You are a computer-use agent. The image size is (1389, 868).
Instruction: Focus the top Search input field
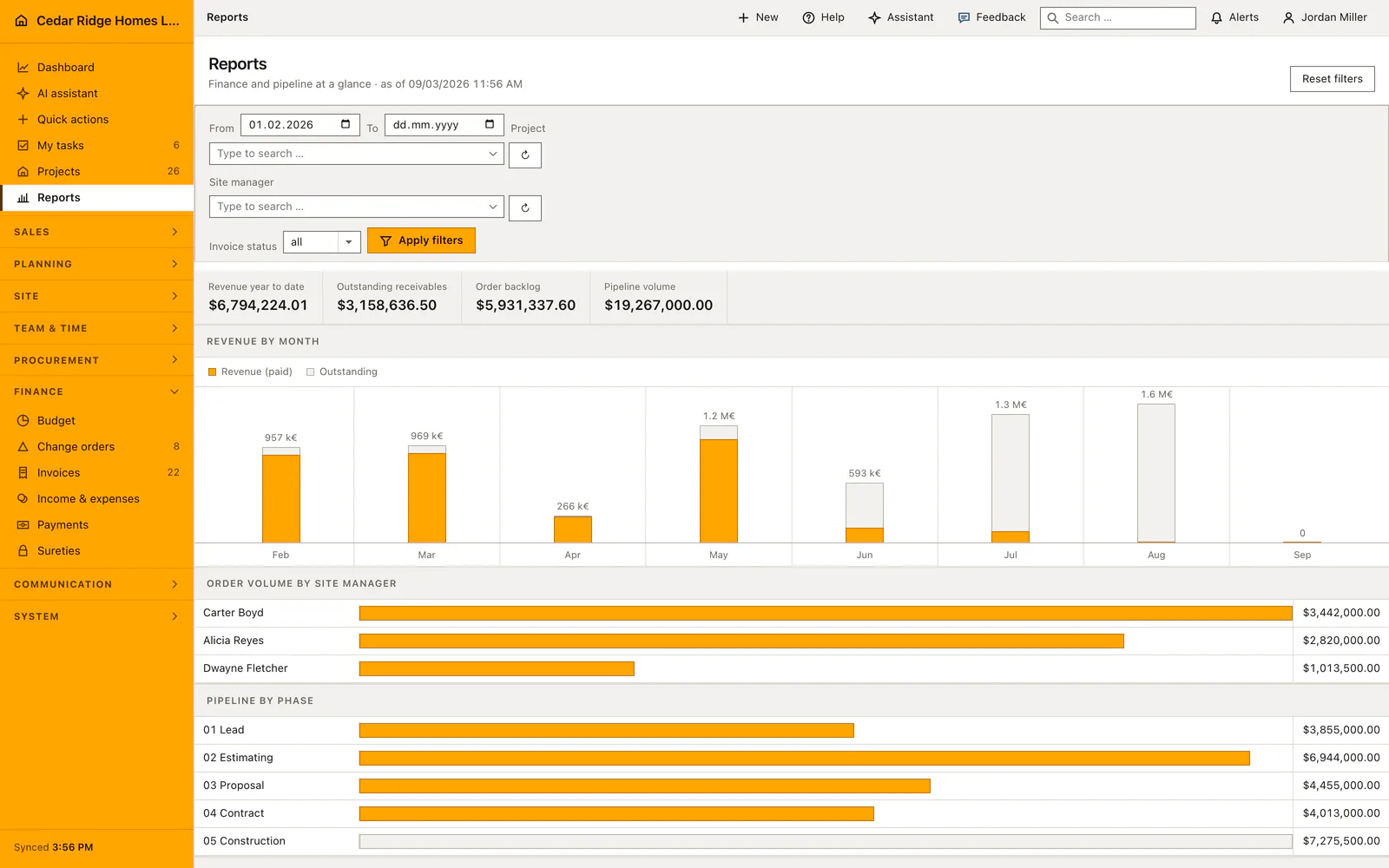click(x=1118, y=17)
